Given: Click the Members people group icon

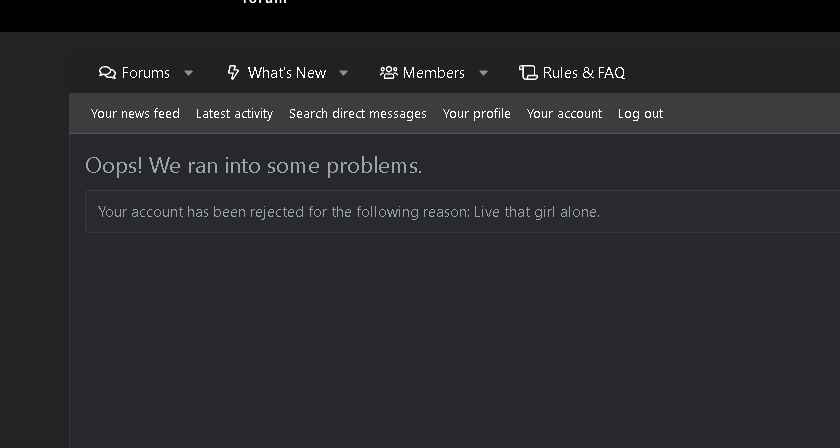Looking at the screenshot, I should [x=389, y=73].
